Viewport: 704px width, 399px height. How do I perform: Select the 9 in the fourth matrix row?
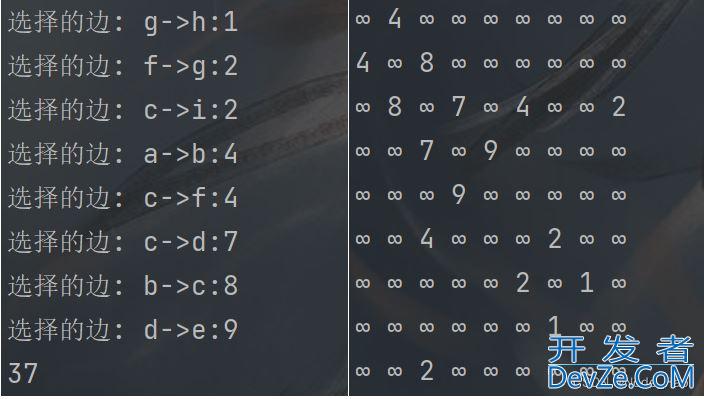(x=490, y=150)
